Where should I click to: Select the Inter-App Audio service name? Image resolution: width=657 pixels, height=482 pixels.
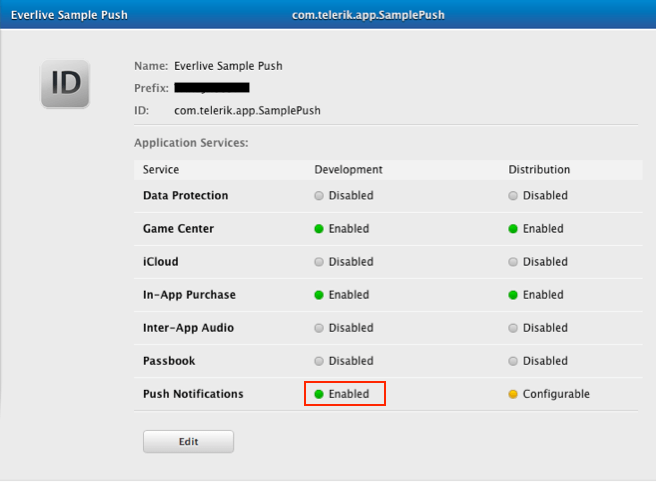pos(186,328)
